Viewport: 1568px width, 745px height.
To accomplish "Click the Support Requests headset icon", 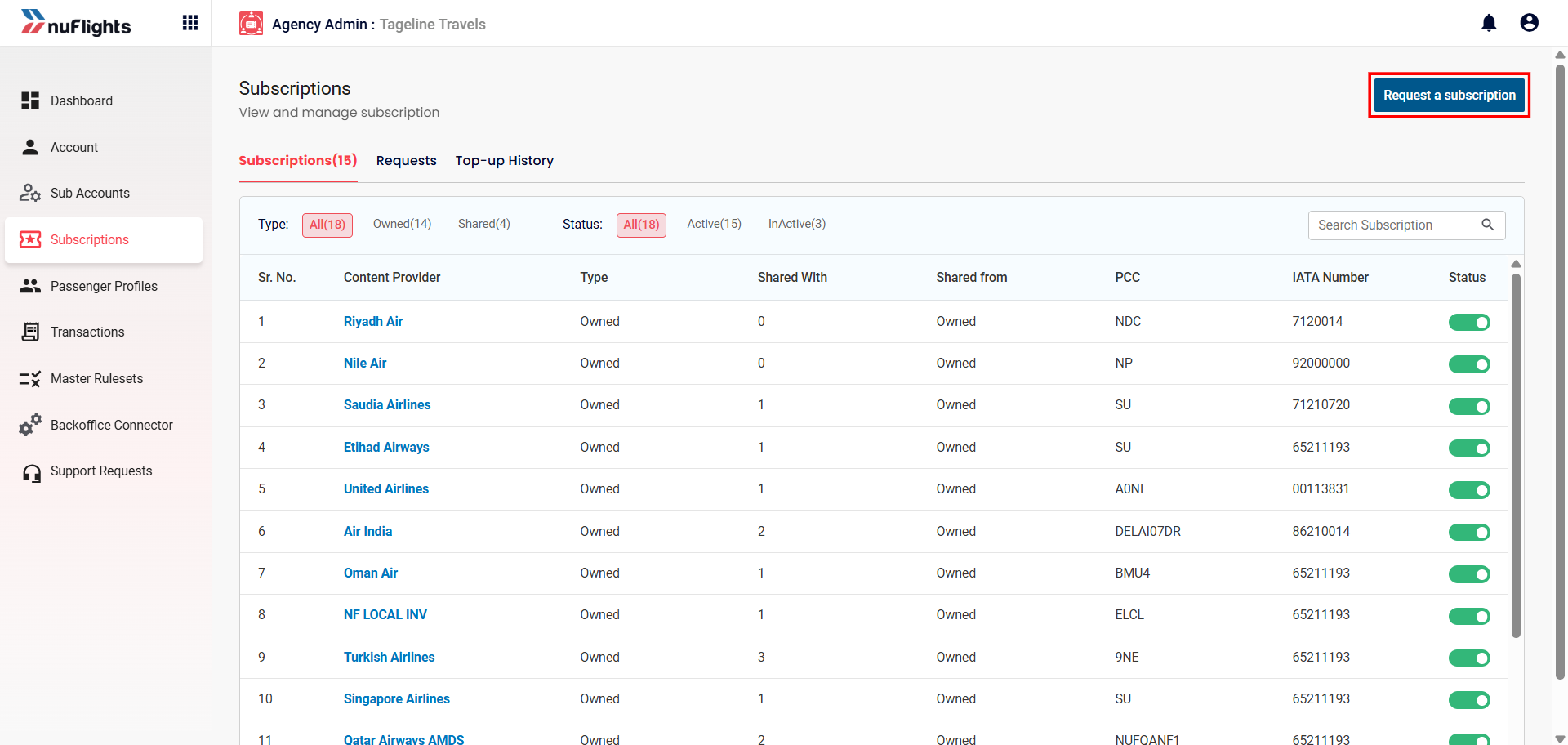I will click(32, 472).
